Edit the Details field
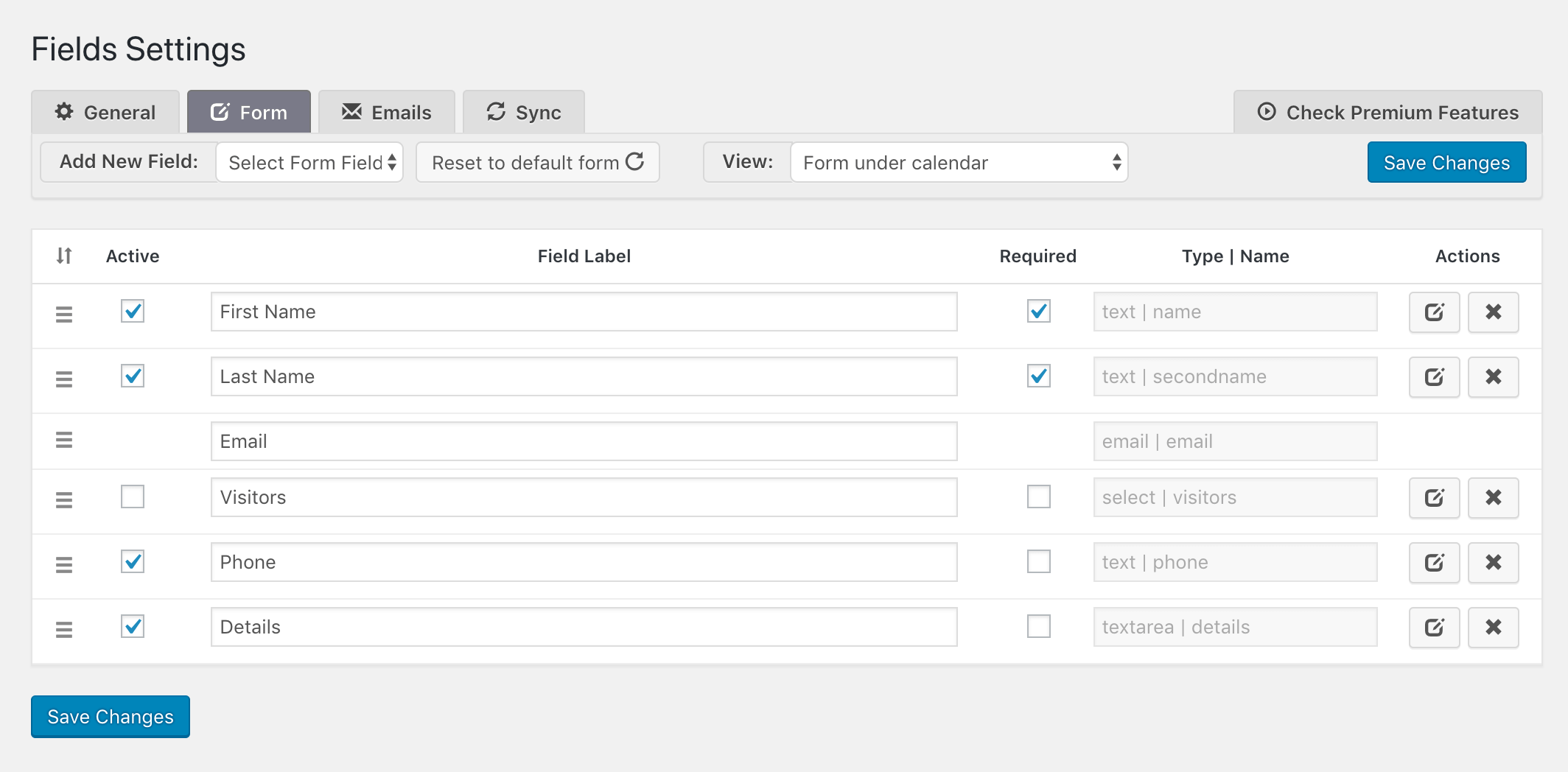Image resolution: width=1568 pixels, height=772 pixels. 1433,627
